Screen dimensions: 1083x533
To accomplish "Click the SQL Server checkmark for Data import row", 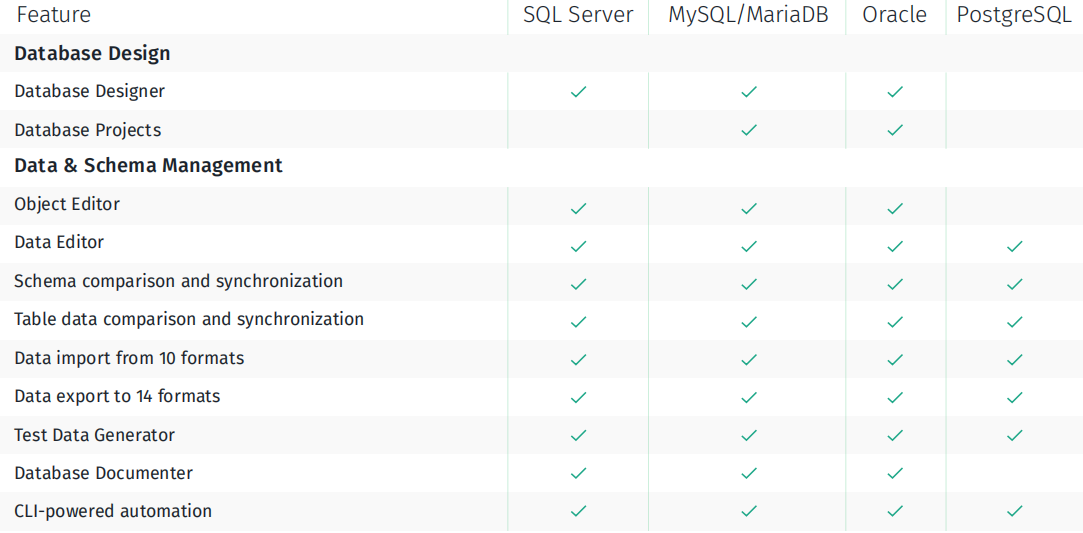I will (578, 359).
